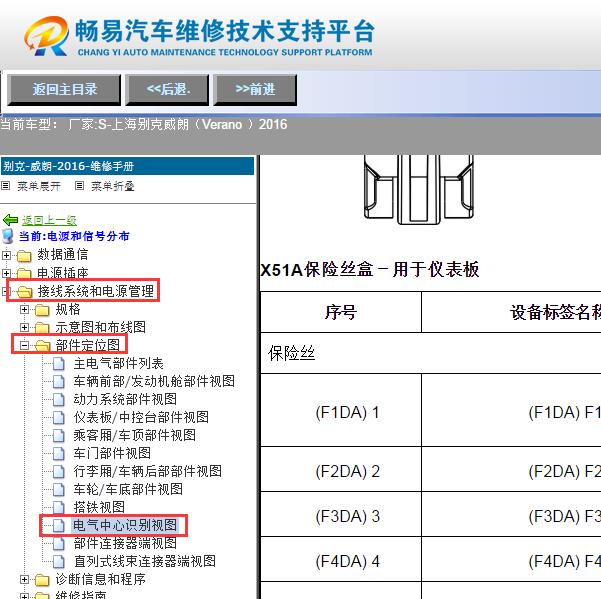The width and height of the screenshot is (601, 599).
Task: Click the document icon beside 部件连接器端视图
Action: (59, 544)
